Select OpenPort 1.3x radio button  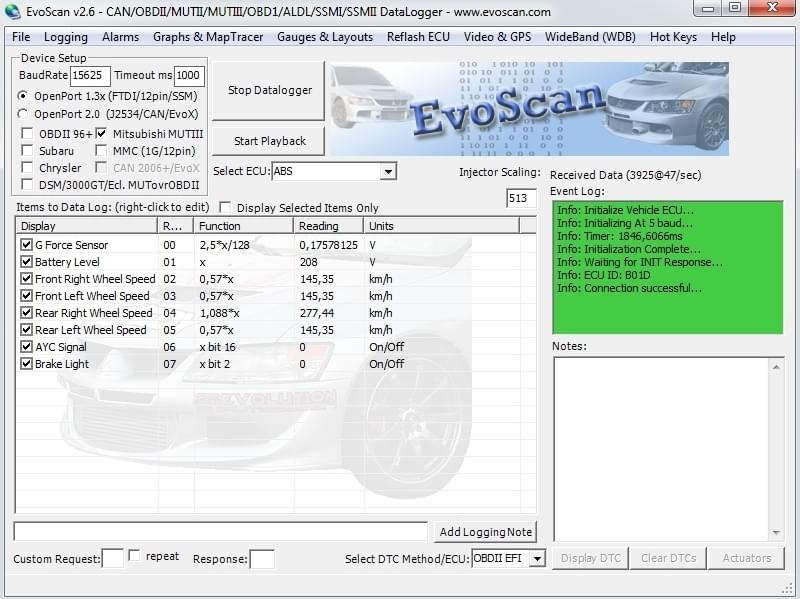pos(22,96)
